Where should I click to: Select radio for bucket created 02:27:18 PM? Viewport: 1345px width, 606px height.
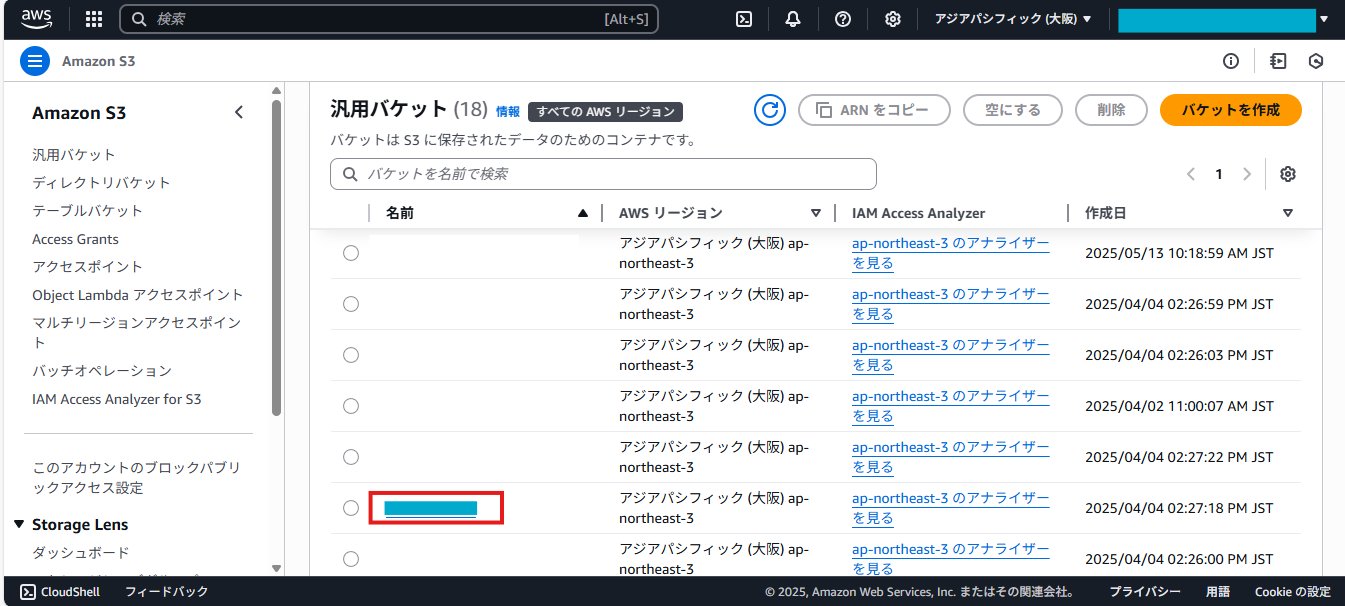tap(351, 508)
